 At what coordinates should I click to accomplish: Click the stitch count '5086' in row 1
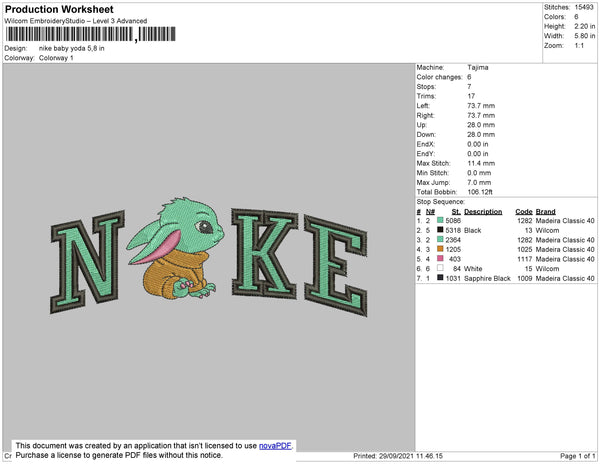(x=453, y=221)
